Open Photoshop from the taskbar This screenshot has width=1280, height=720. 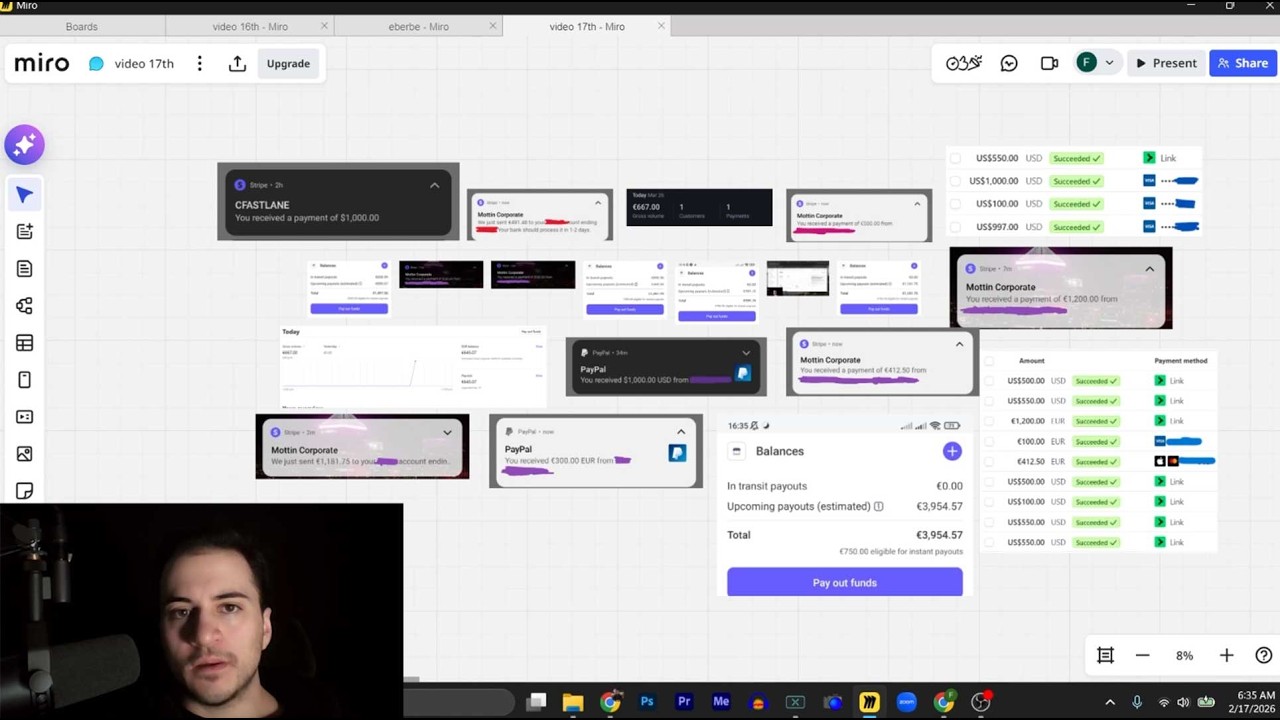[x=647, y=702]
